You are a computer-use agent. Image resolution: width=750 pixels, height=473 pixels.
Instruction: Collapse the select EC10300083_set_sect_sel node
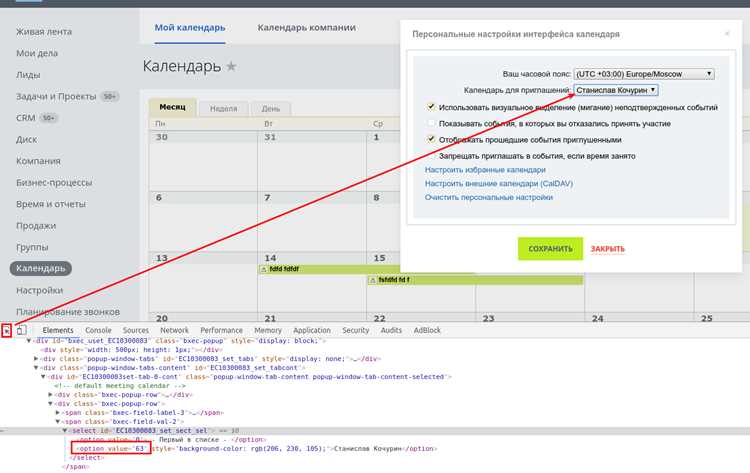(65, 431)
